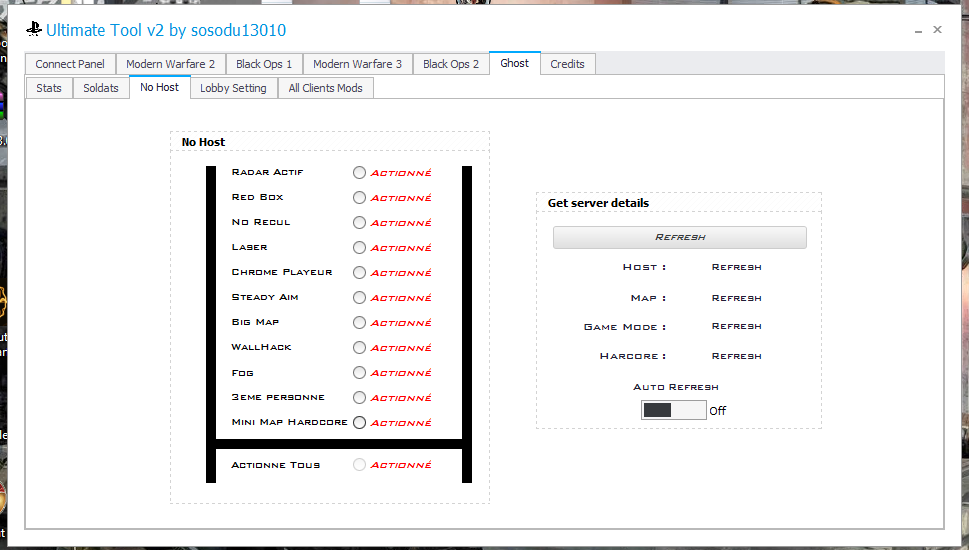Click the Radar Actif label text
This screenshot has height=550, width=969.
coord(268,172)
